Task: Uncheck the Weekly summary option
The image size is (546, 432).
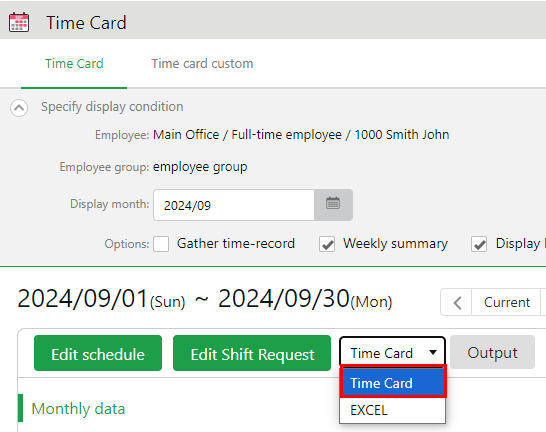Action: [x=327, y=244]
